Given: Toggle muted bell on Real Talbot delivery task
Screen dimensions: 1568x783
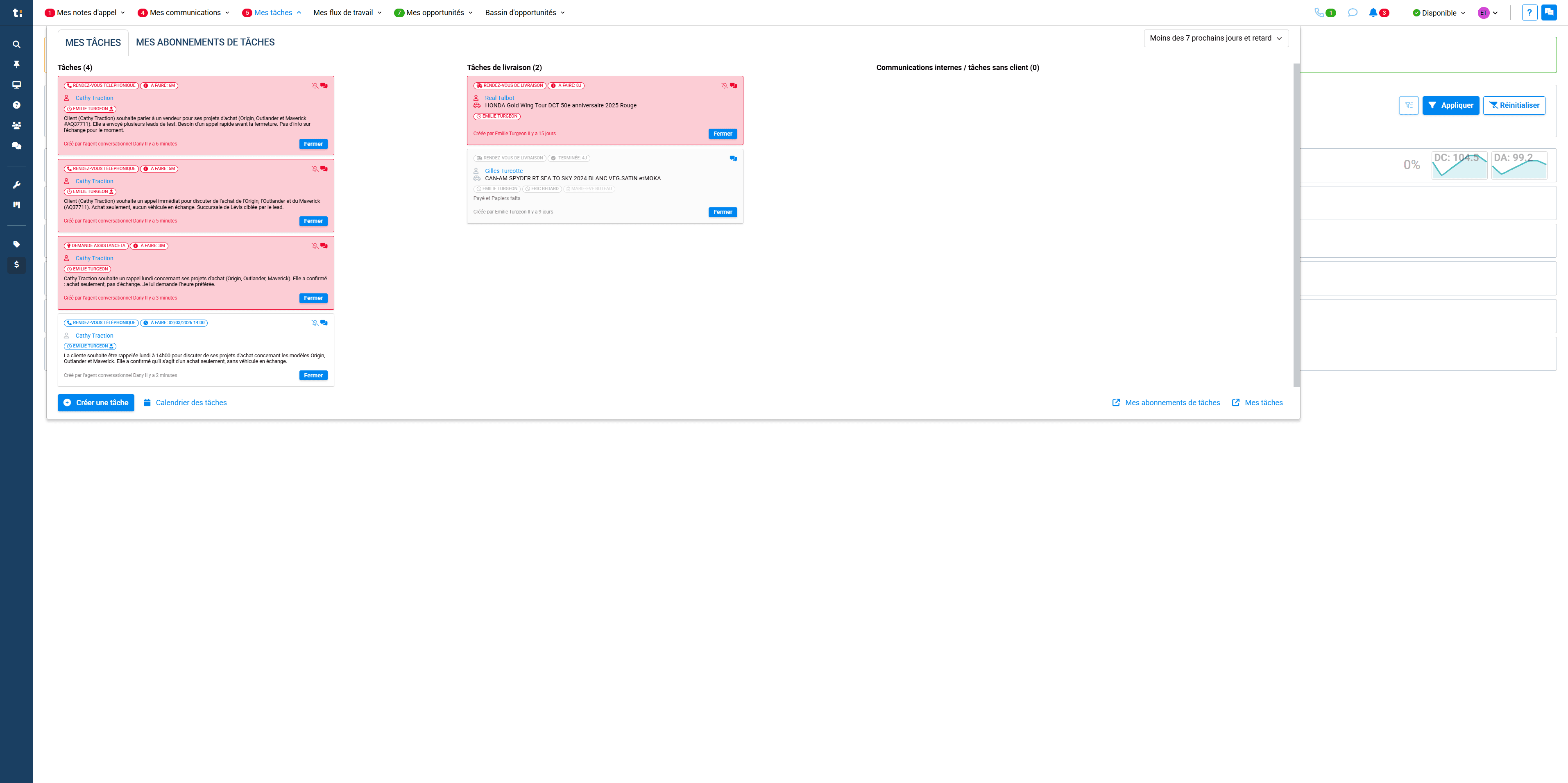Looking at the screenshot, I should pyautogui.click(x=724, y=86).
